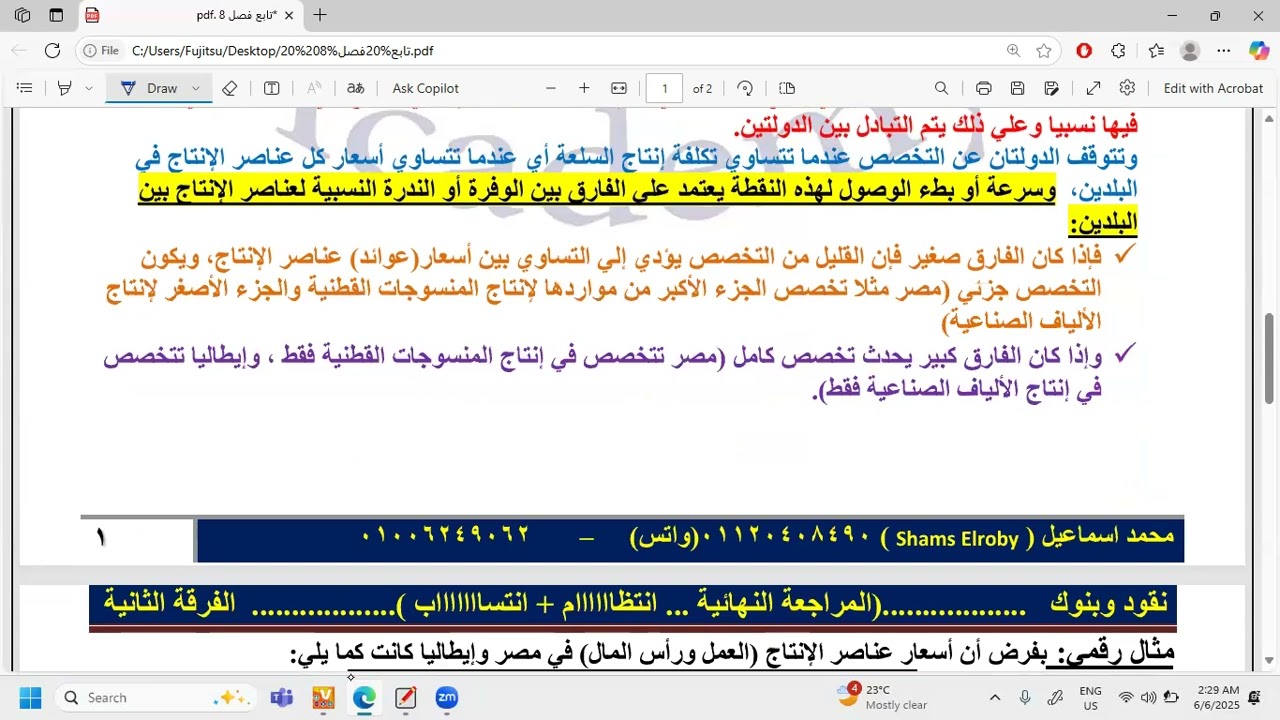Viewport: 1280px width, 720px height.
Task: Open the Extensions menu
Action: tap(1119, 50)
